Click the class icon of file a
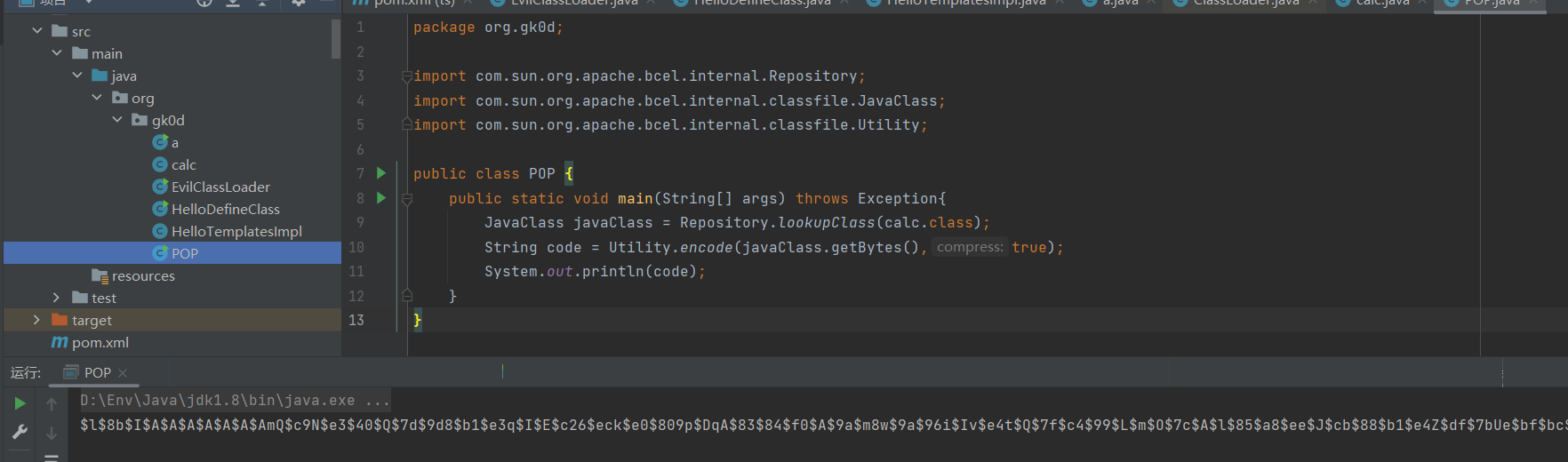This screenshot has height=462, width=1568. click(x=160, y=142)
